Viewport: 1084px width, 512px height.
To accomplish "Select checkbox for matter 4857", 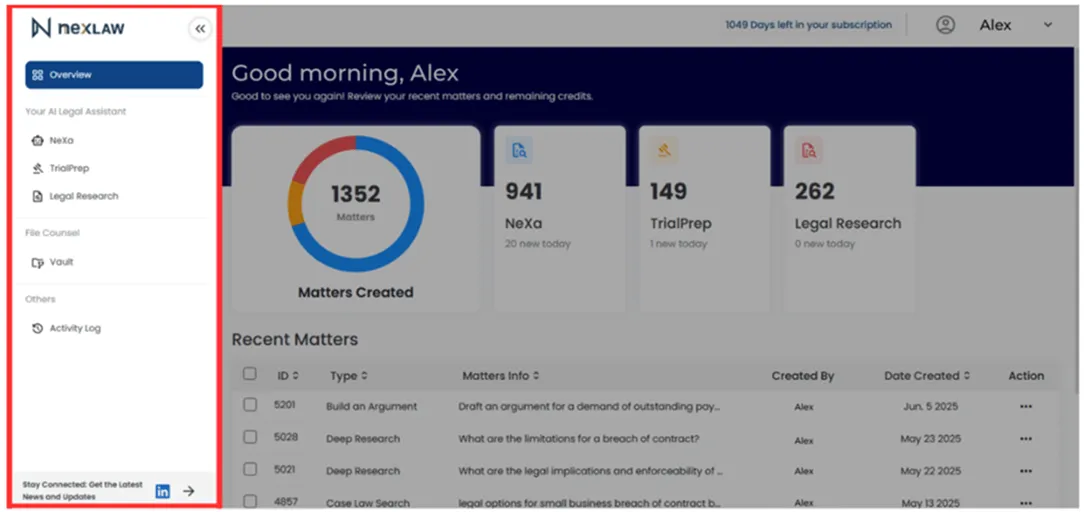I will click(x=250, y=502).
